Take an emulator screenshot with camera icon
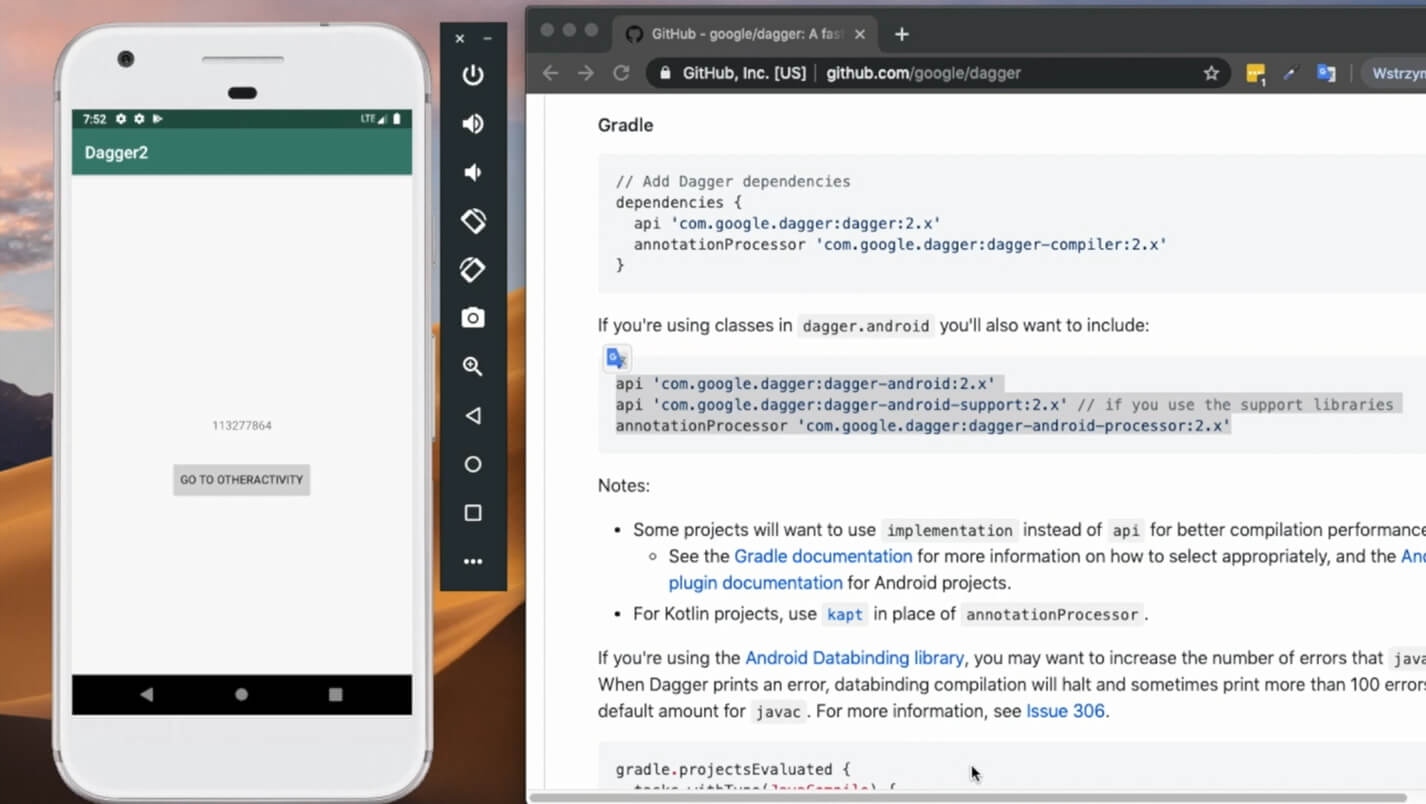The image size is (1426, 804). click(473, 318)
